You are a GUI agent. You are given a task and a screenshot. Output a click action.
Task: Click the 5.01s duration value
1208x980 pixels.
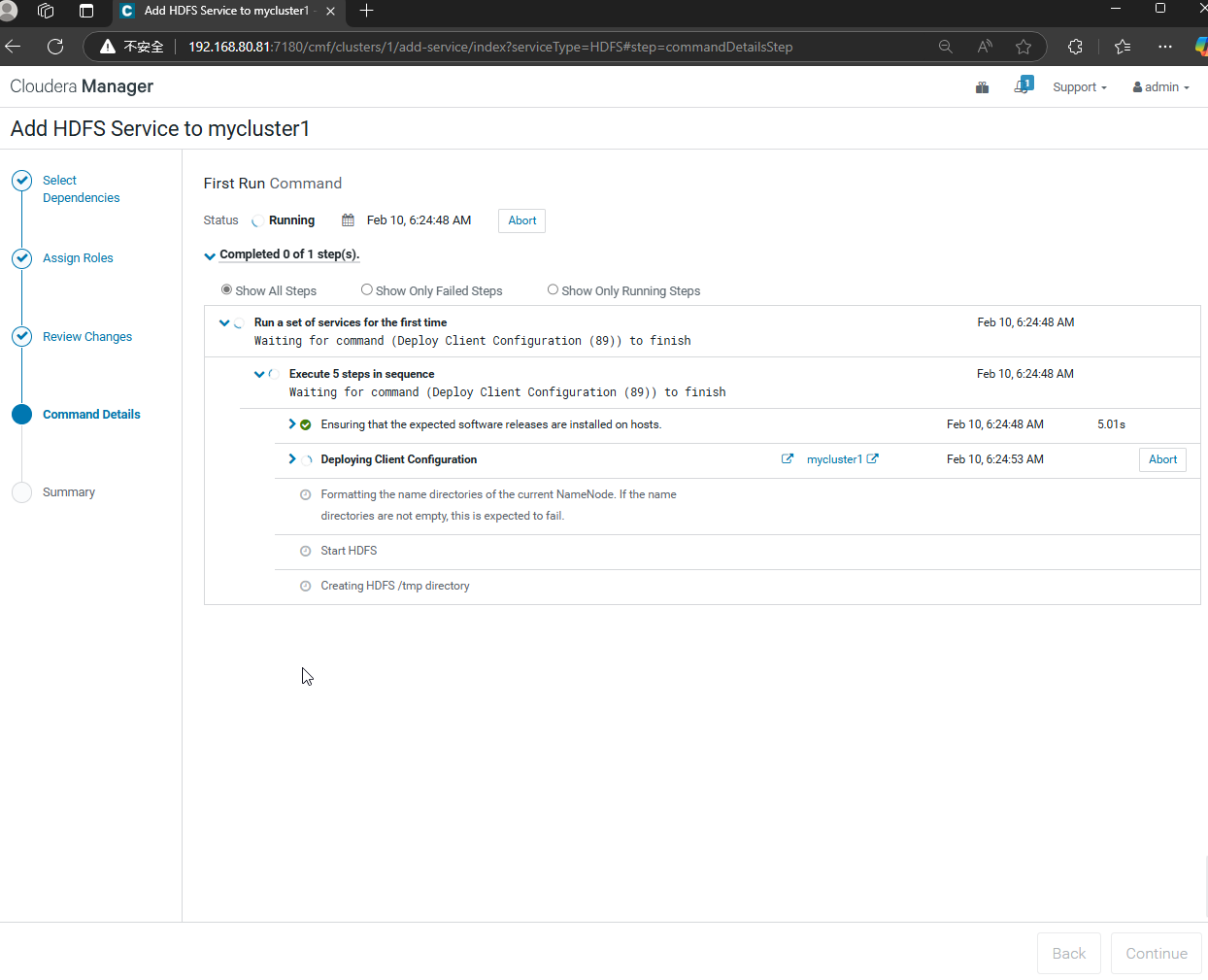point(1111,424)
